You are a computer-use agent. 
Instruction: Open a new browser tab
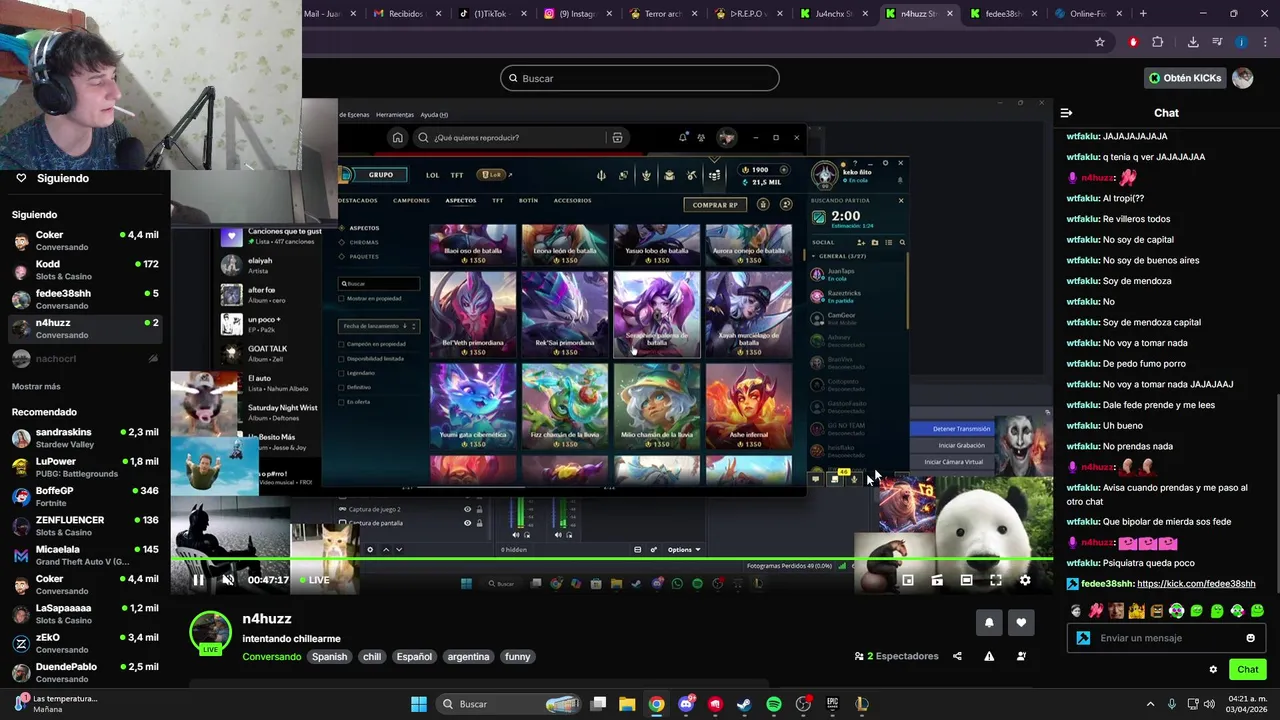pyautogui.click(x=1143, y=14)
